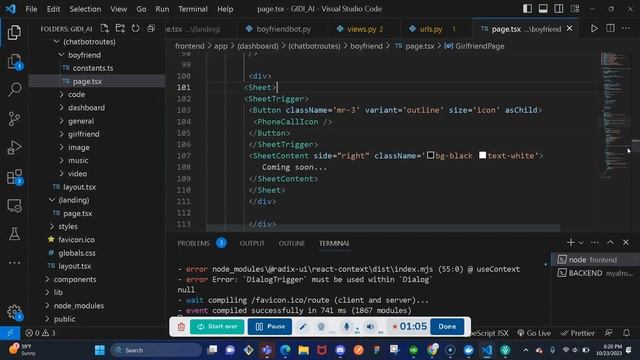This screenshot has height=360, width=640.
Task: Pause the screen recording
Action: pyautogui.click(x=270, y=327)
